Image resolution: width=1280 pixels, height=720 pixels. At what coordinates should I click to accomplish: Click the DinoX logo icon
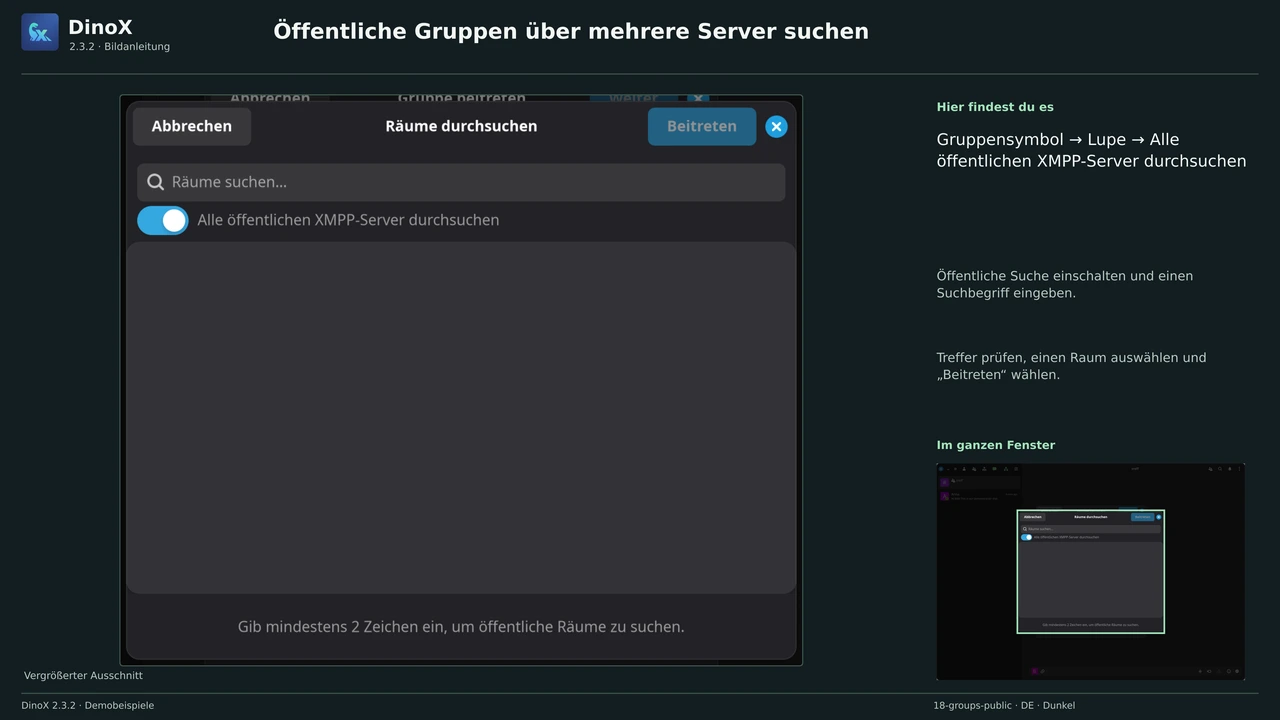click(40, 32)
